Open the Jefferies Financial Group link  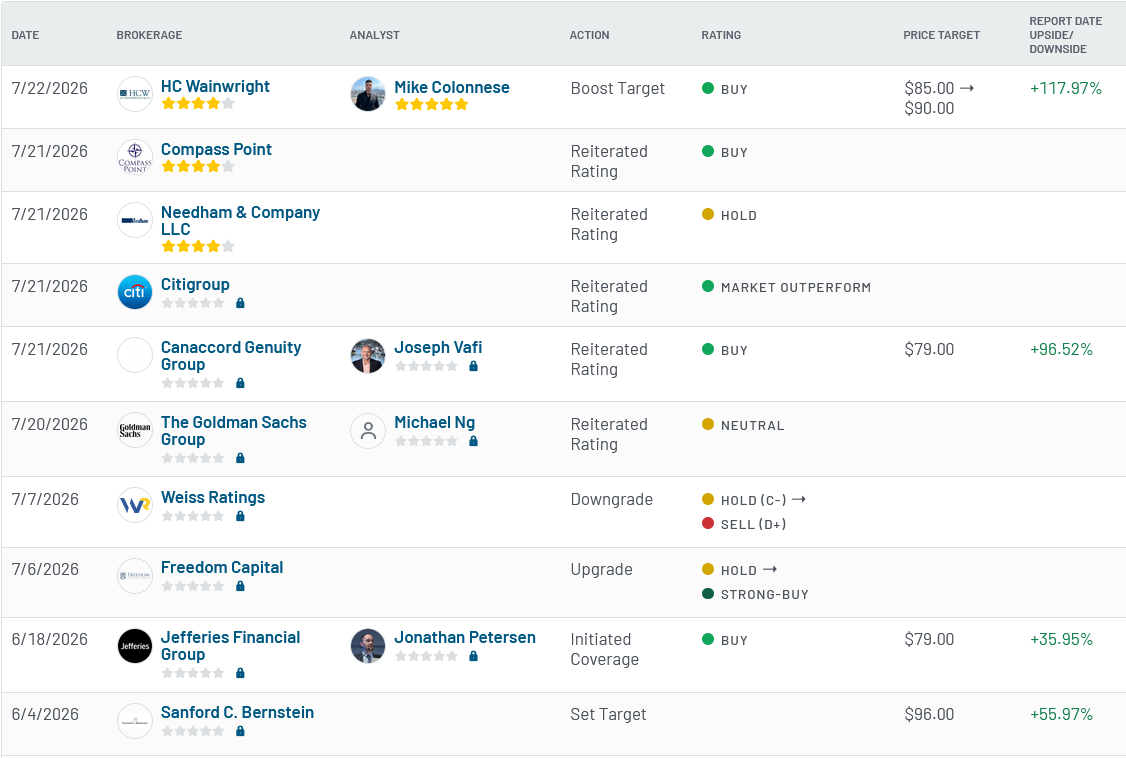coord(231,645)
